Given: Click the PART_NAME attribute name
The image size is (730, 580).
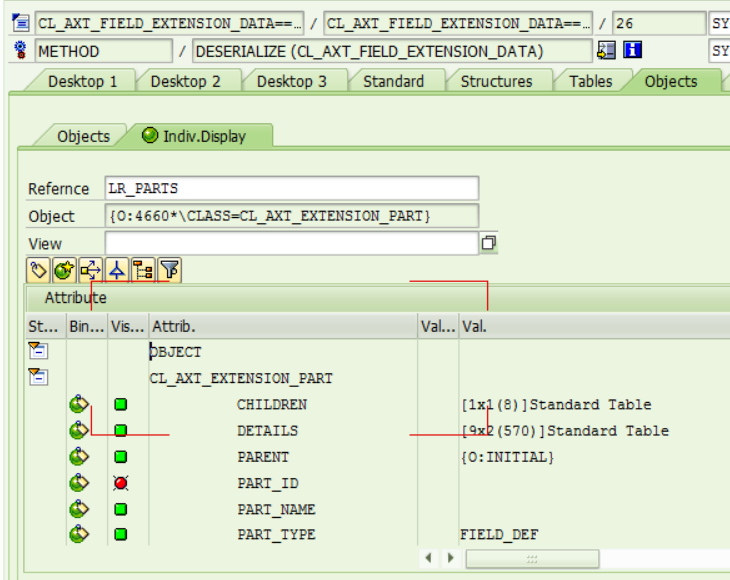Looking at the screenshot, I should tap(276, 509).
